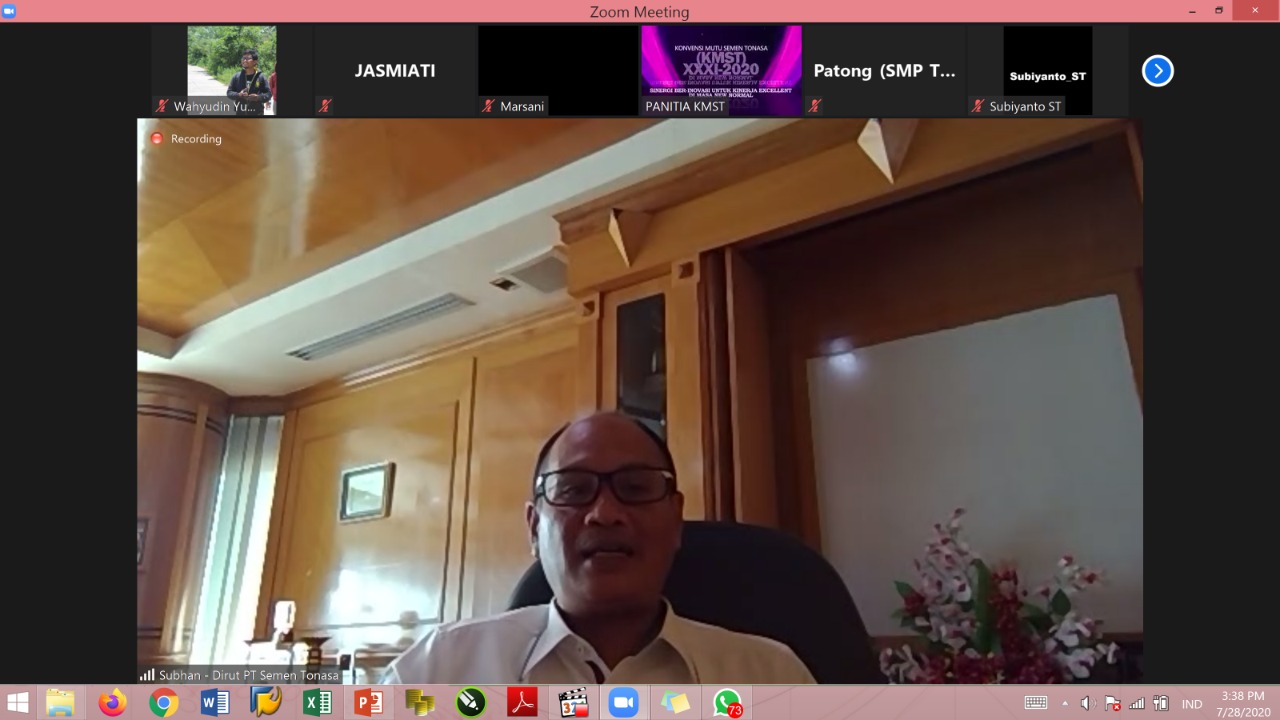
Task: Open Firefox from the taskbar
Action: click(x=112, y=703)
